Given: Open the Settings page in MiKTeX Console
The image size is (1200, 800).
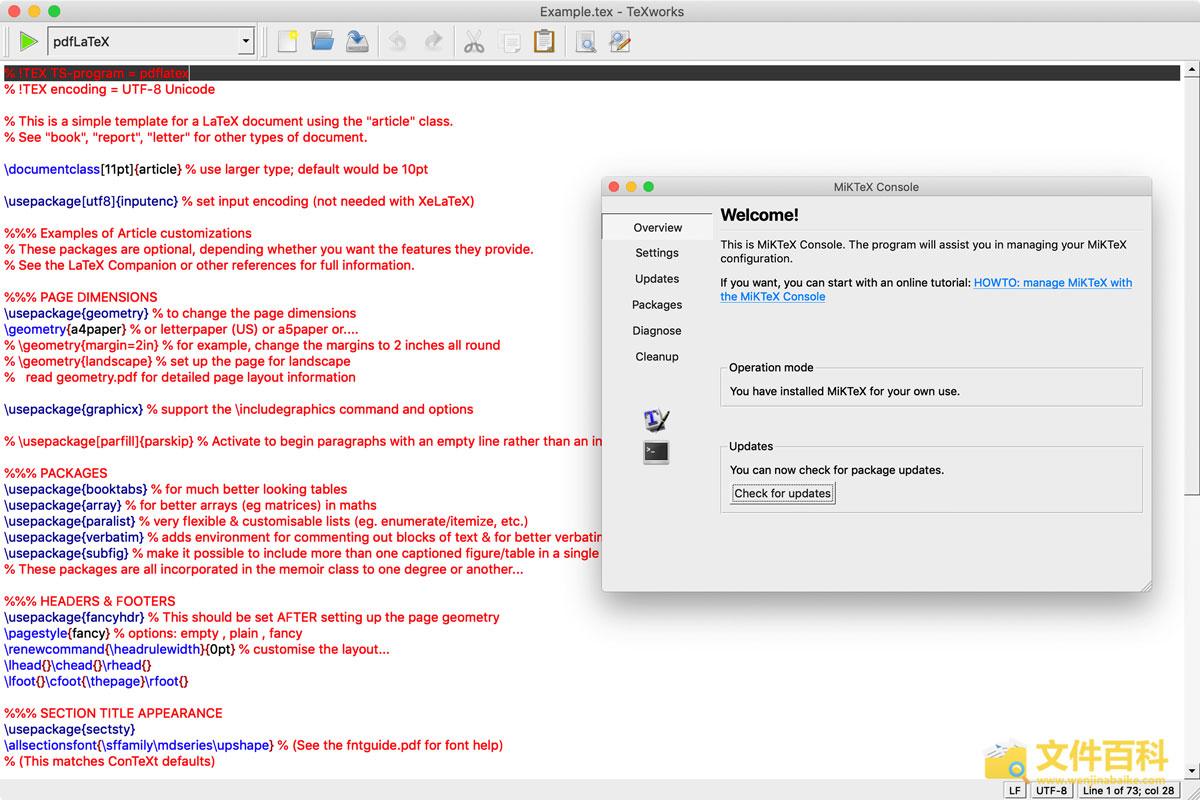Looking at the screenshot, I should (x=657, y=253).
